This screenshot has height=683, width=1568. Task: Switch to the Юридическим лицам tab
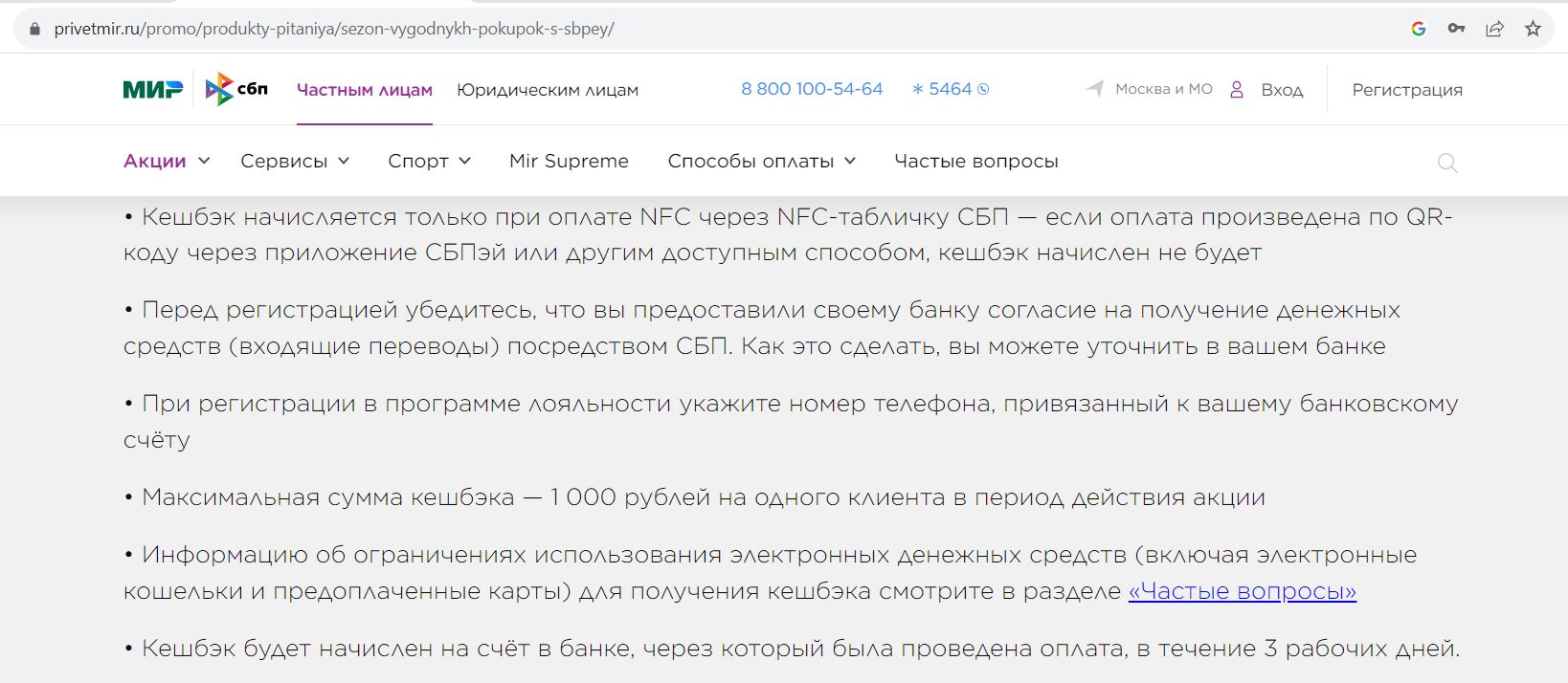pos(548,90)
